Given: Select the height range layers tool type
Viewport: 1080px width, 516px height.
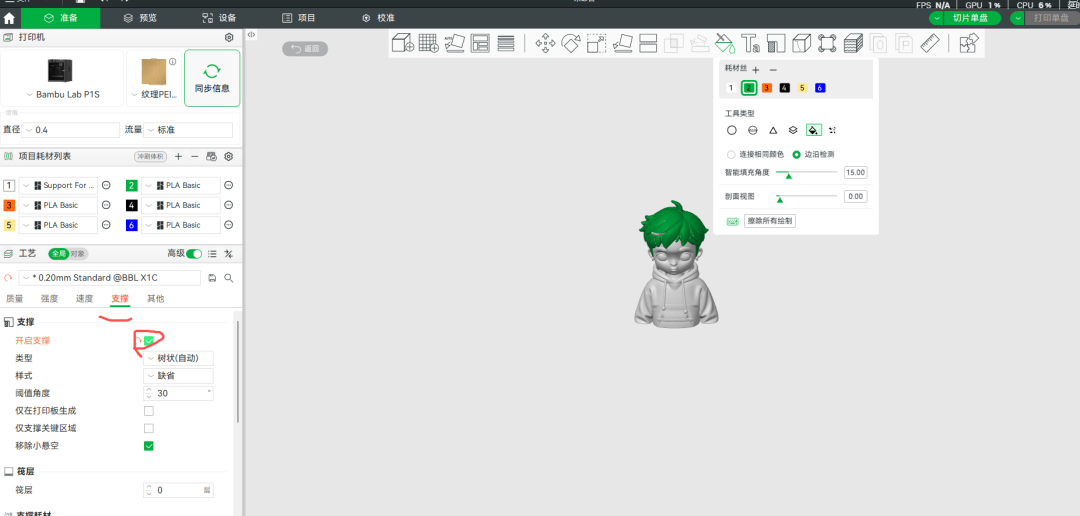Looking at the screenshot, I should 793,130.
